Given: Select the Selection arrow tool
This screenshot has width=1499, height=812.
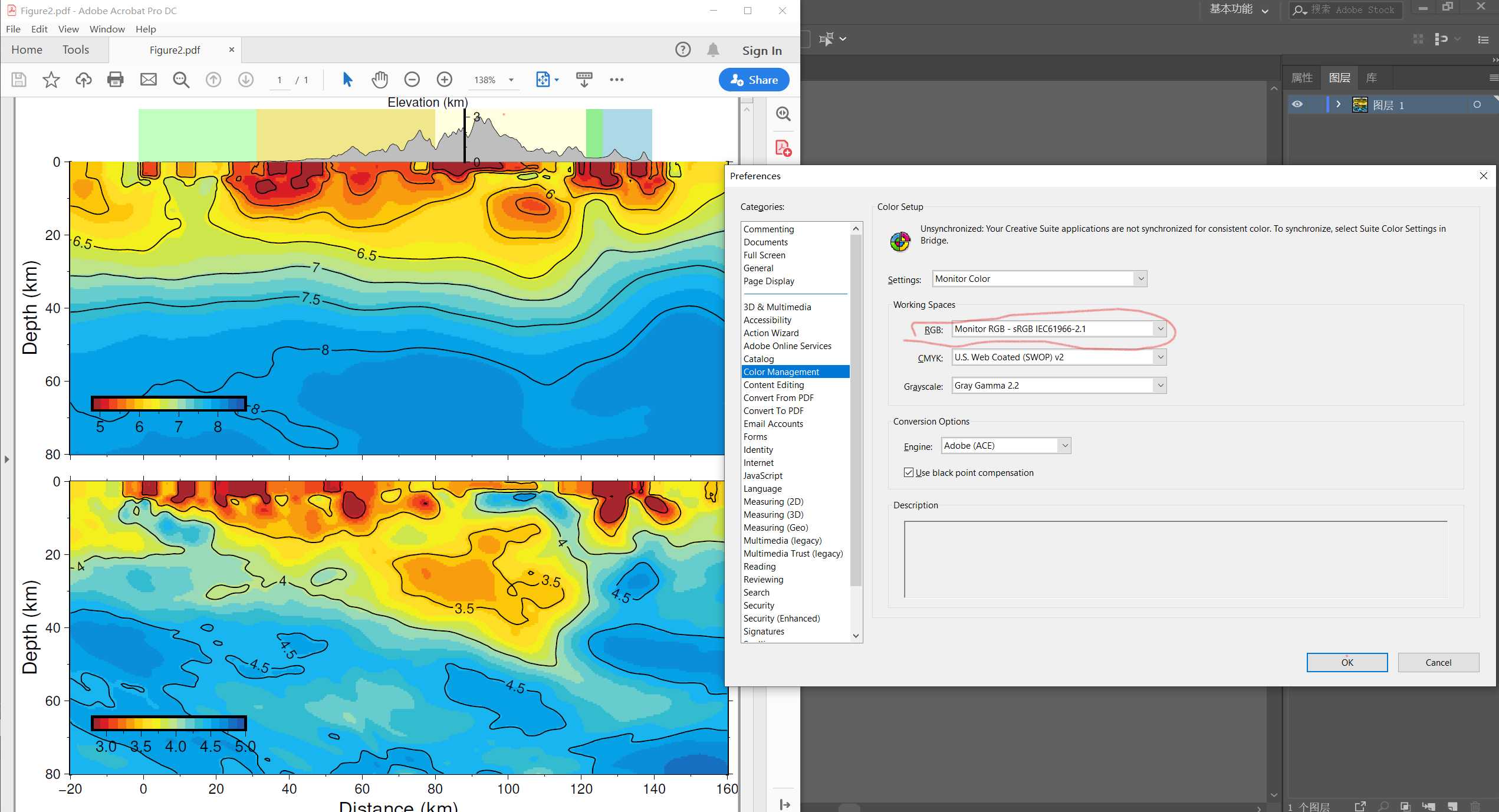Looking at the screenshot, I should point(347,79).
